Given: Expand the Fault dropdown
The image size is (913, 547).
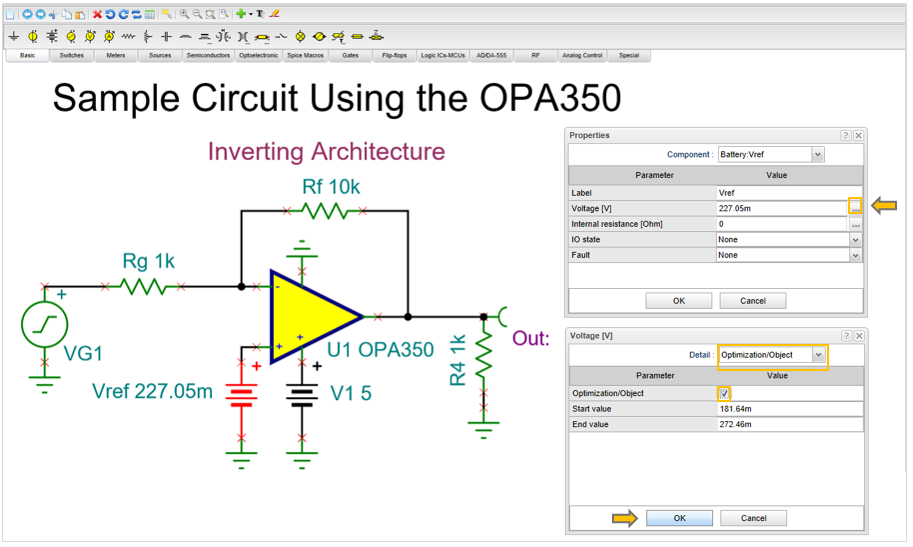Looking at the screenshot, I should point(855,256).
